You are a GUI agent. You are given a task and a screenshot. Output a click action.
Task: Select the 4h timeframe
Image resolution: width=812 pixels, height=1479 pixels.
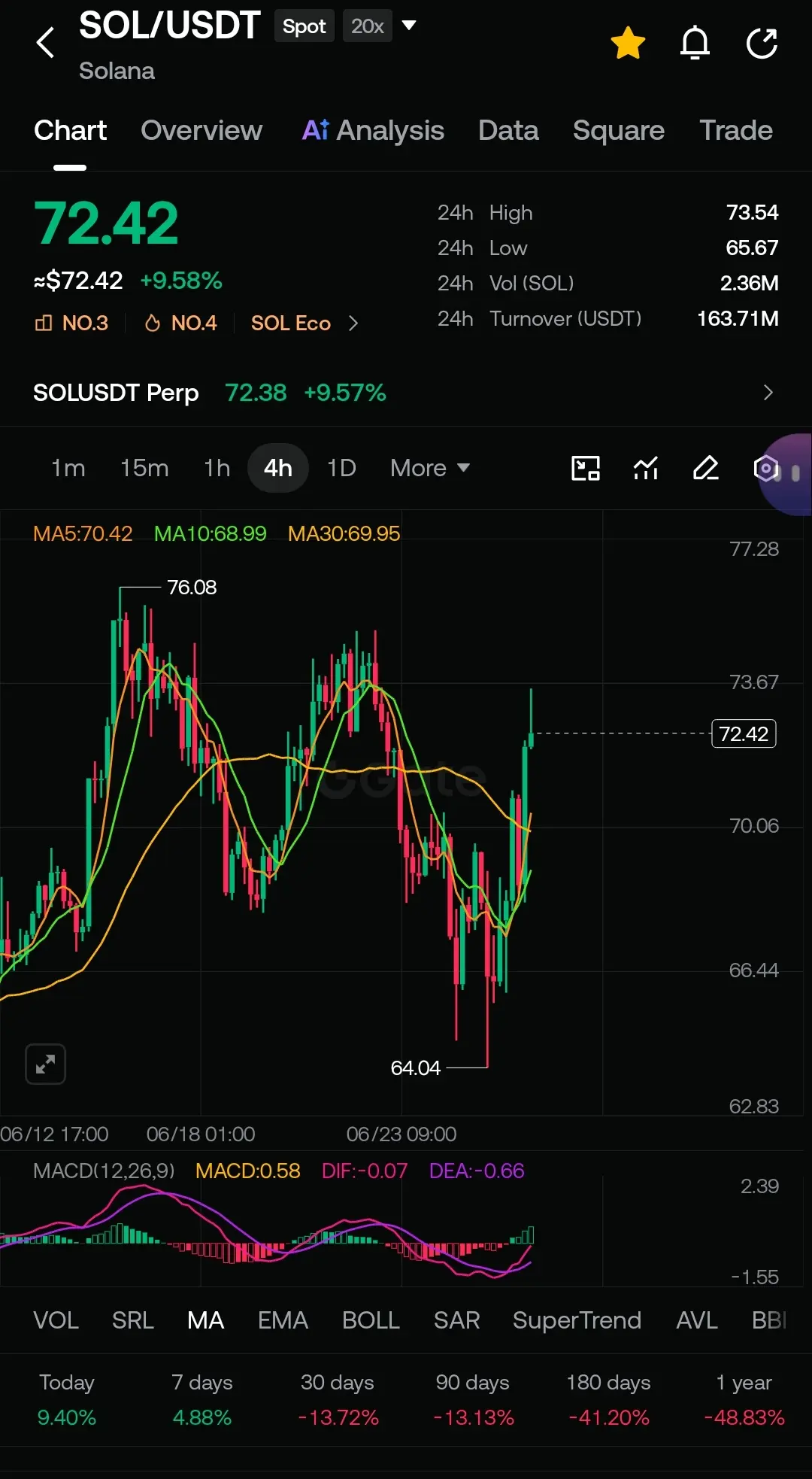point(278,468)
